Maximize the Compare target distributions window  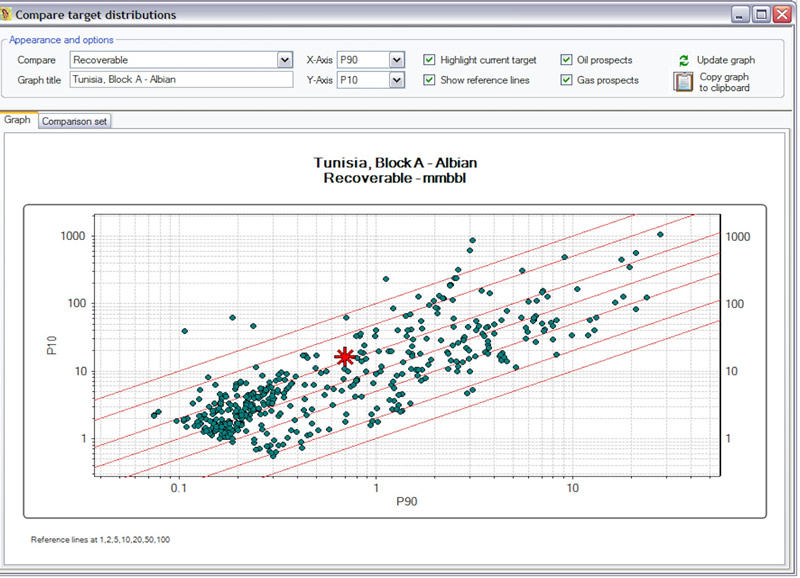click(x=761, y=15)
